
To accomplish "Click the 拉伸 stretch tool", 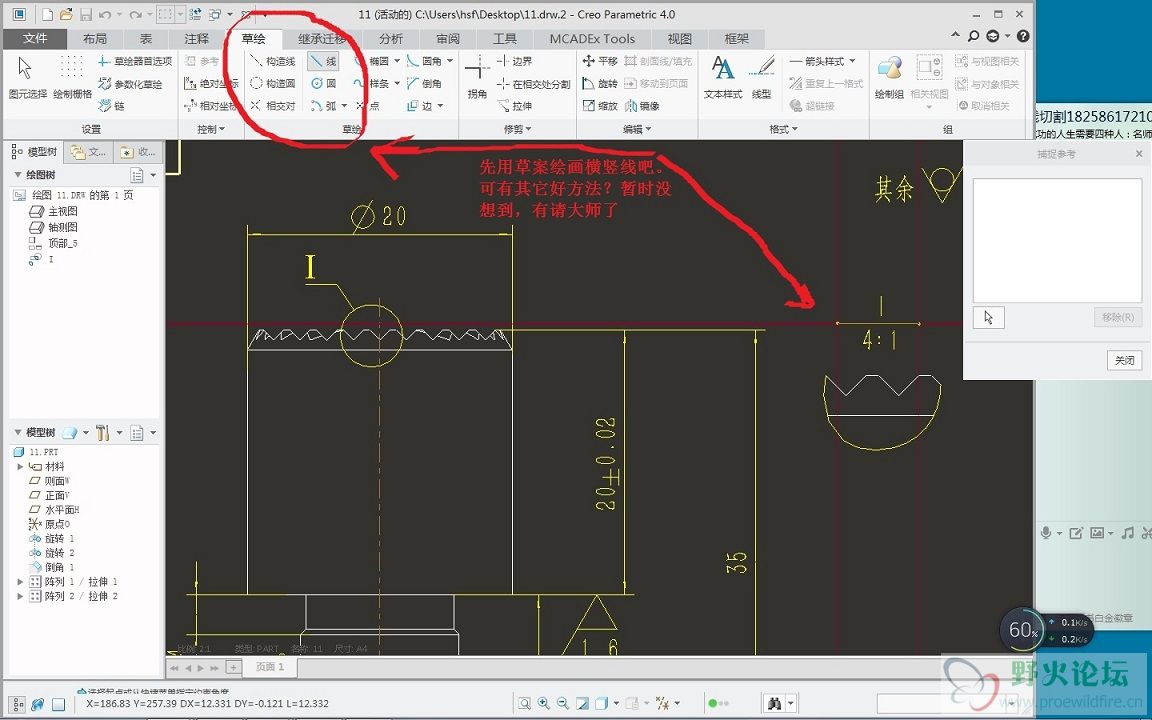I will click(514, 106).
